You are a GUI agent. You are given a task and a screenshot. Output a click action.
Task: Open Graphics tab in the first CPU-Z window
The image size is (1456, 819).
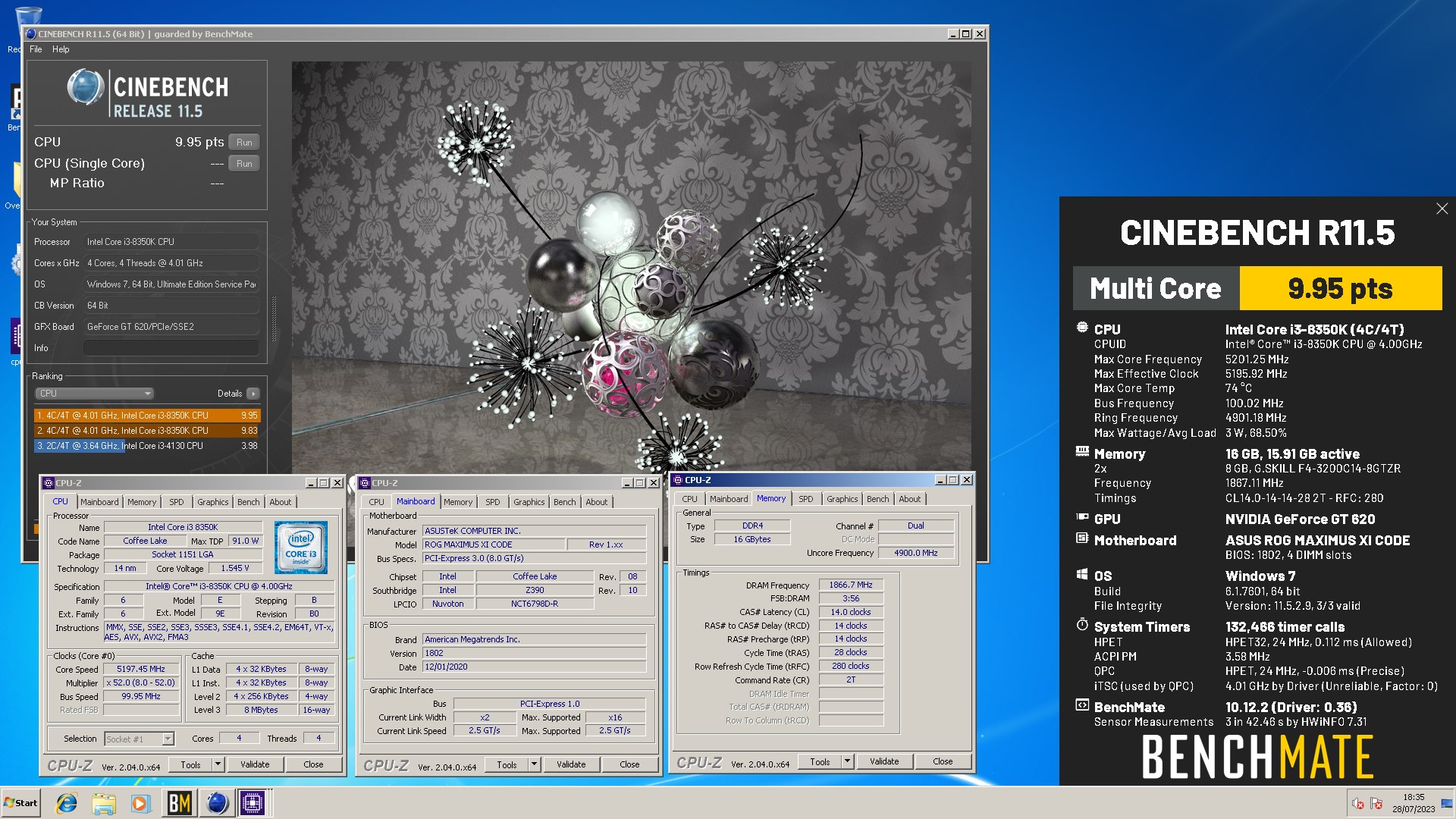(213, 502)
